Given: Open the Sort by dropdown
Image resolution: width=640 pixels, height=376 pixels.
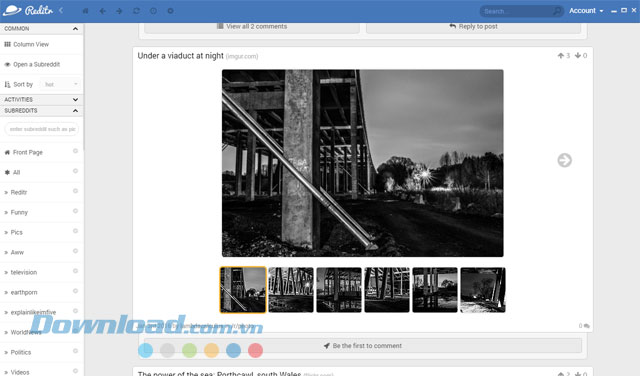Looking at the screenshot, I should click(x=60, y=84).
